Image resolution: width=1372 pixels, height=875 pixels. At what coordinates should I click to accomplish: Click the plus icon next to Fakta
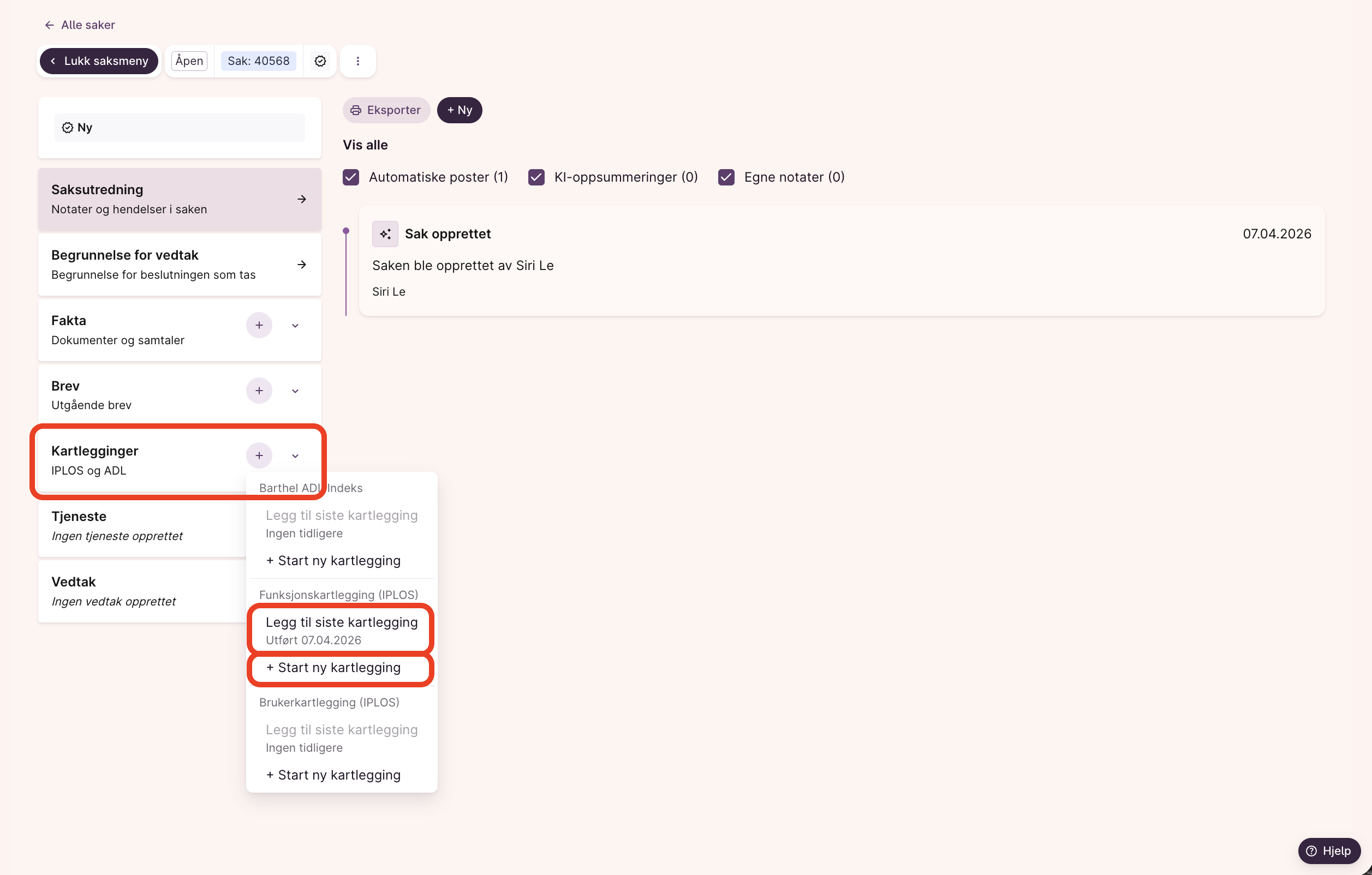(x=259, y=325)
